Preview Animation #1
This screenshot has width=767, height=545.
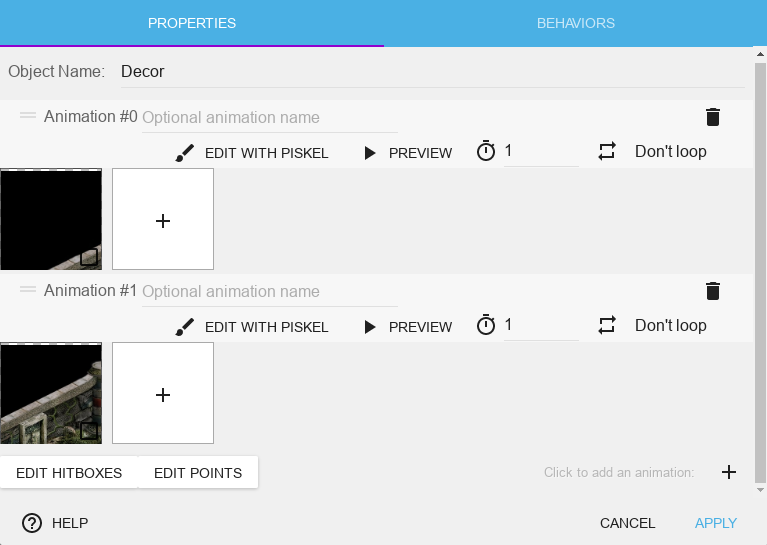click(x=408, y=327)
